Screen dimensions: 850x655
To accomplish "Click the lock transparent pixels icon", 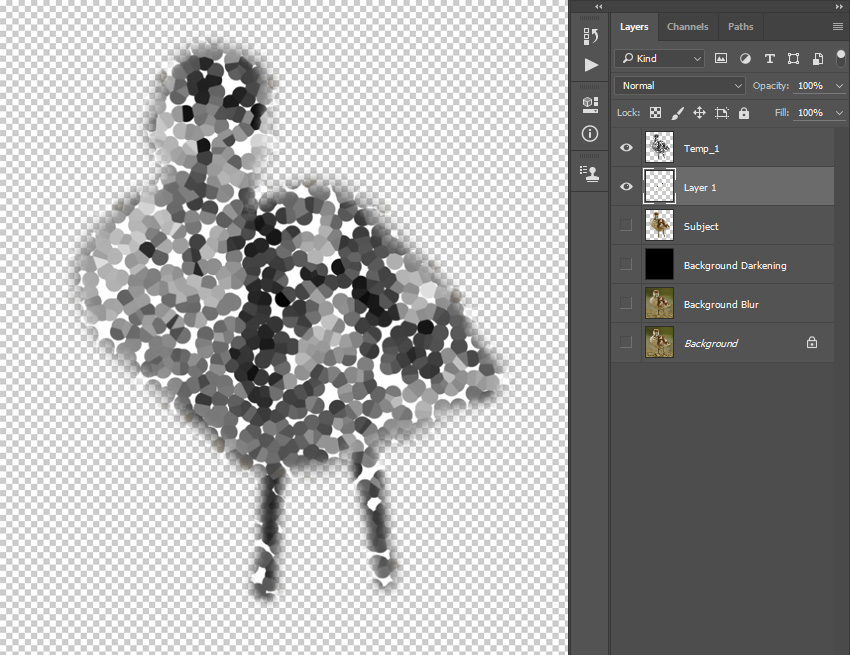I will [x=655, y=113].
